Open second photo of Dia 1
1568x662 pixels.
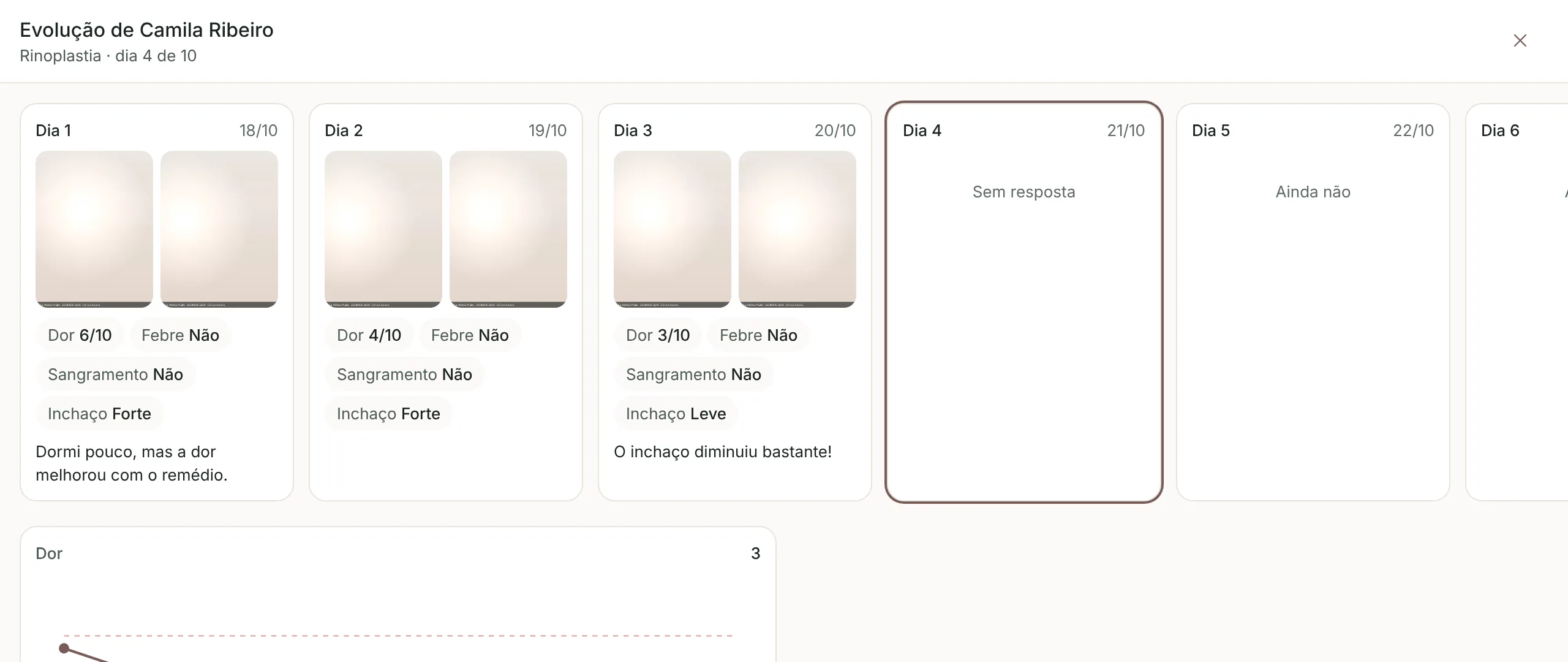219,229
